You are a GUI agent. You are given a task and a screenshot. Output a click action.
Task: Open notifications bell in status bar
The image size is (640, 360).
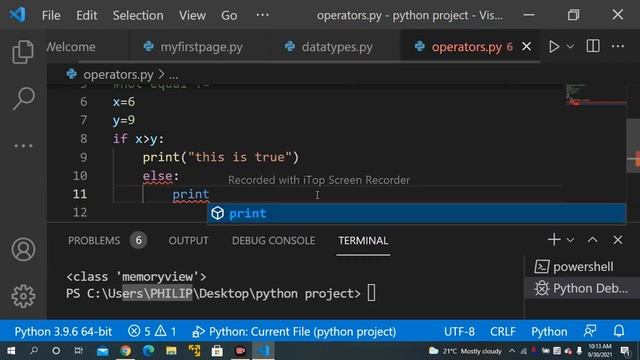pyautogui.click(x=619, y=331)
